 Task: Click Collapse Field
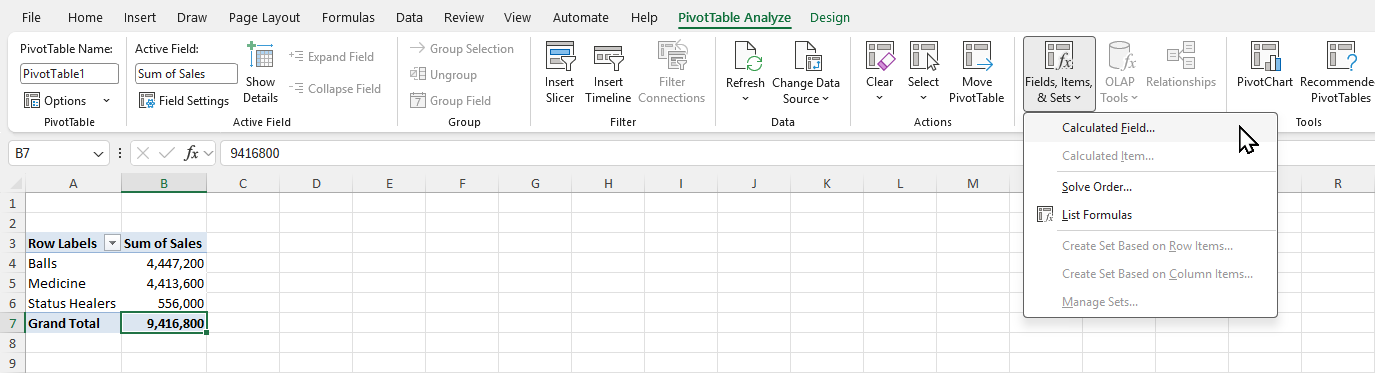point(335,88)
